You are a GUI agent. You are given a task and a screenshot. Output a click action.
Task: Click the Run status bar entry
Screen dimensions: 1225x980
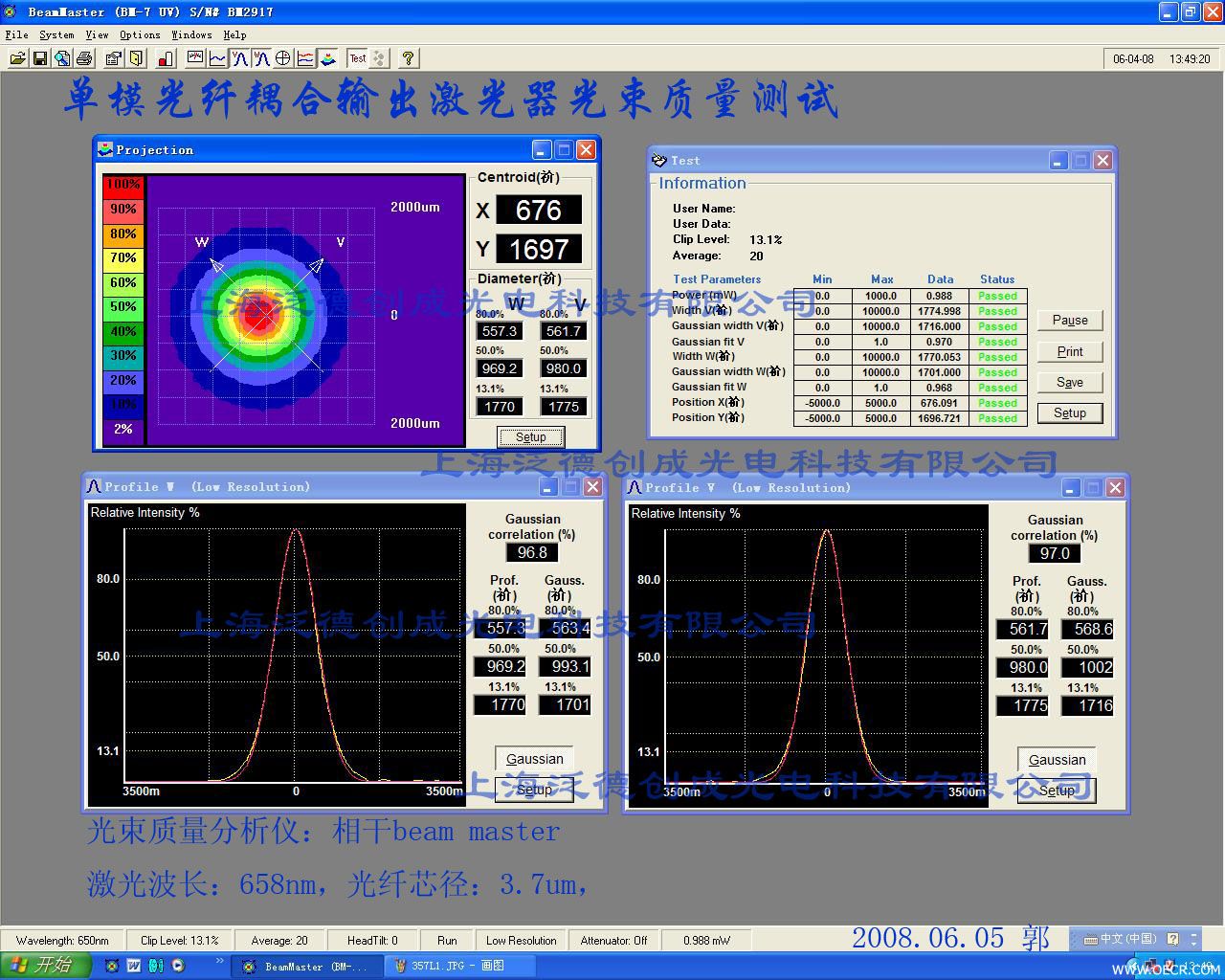[x=447, y=941]
